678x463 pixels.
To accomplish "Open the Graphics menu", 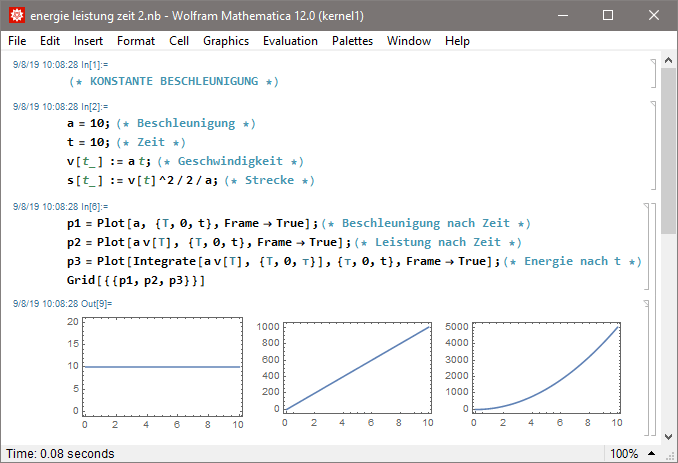I will [x=225, y=41].
